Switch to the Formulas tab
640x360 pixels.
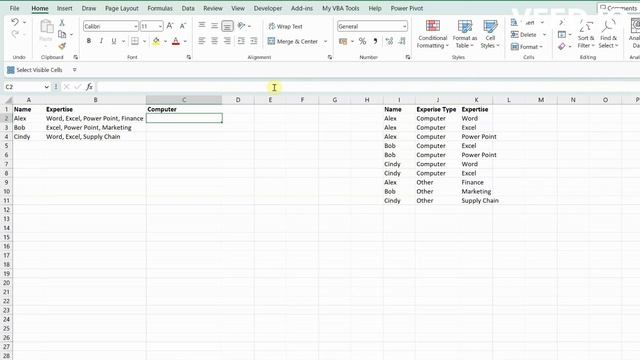pyautogui.click(x=160, y=8)
